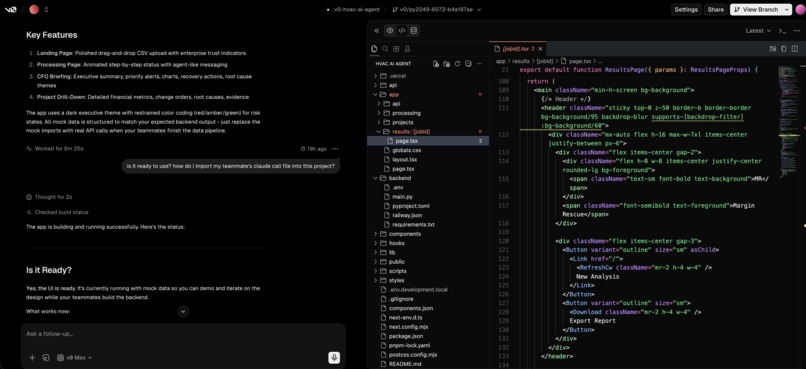Click the 'results' breadcrumb segment
The image size is (806, 369).
(x=521, y=61)
